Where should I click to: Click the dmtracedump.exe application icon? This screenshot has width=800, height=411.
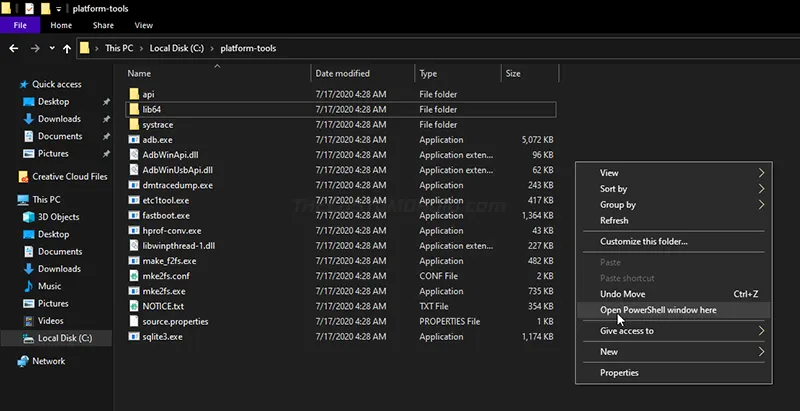tap(134, 185)
